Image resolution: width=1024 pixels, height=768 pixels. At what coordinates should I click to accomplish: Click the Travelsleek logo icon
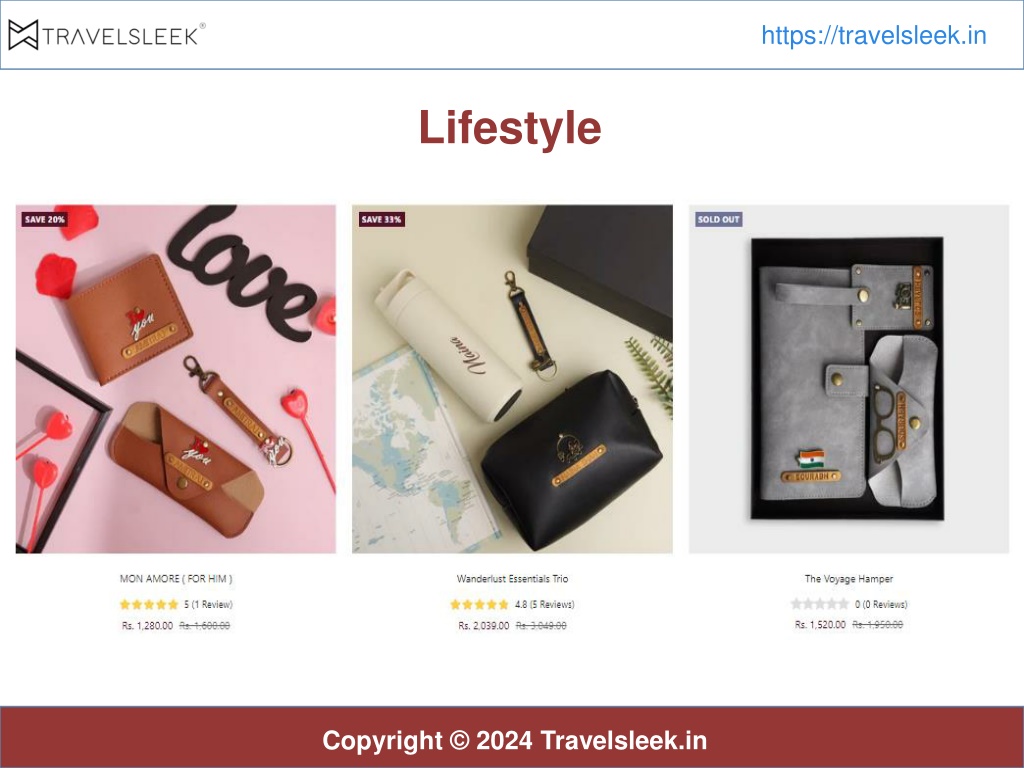pyautogui.click(x=24, y=35)
